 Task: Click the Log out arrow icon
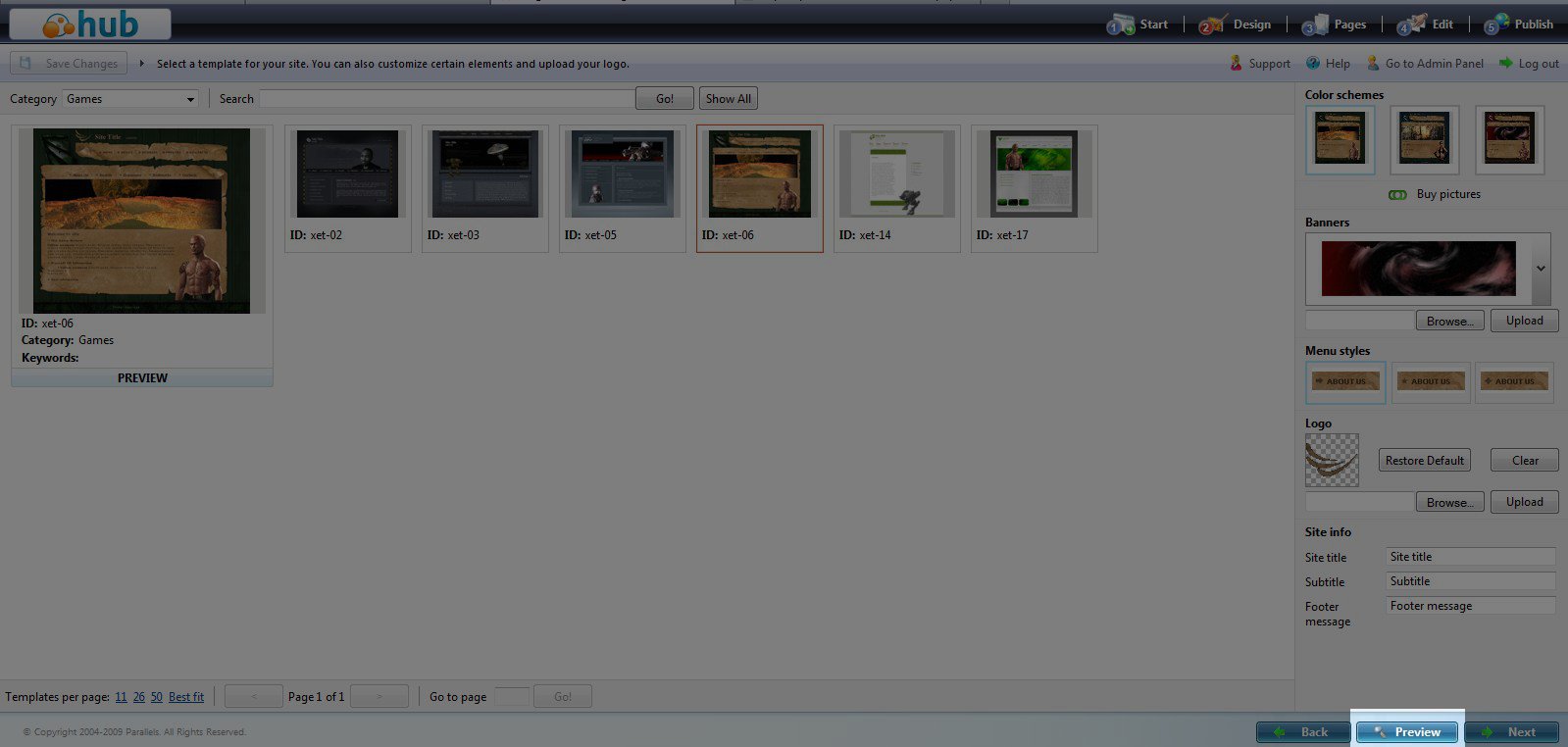click(x=1506, y=64)
